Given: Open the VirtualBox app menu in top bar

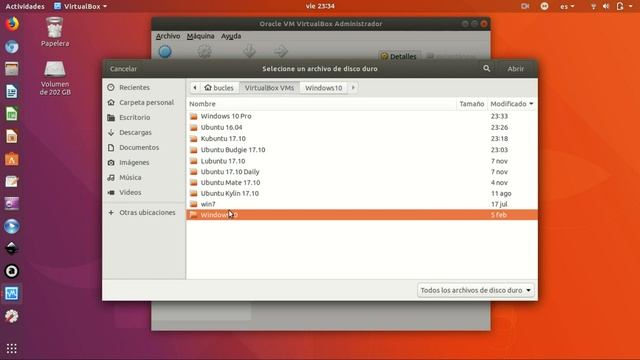Looking at the screenshot, I should tap(80, 6).
